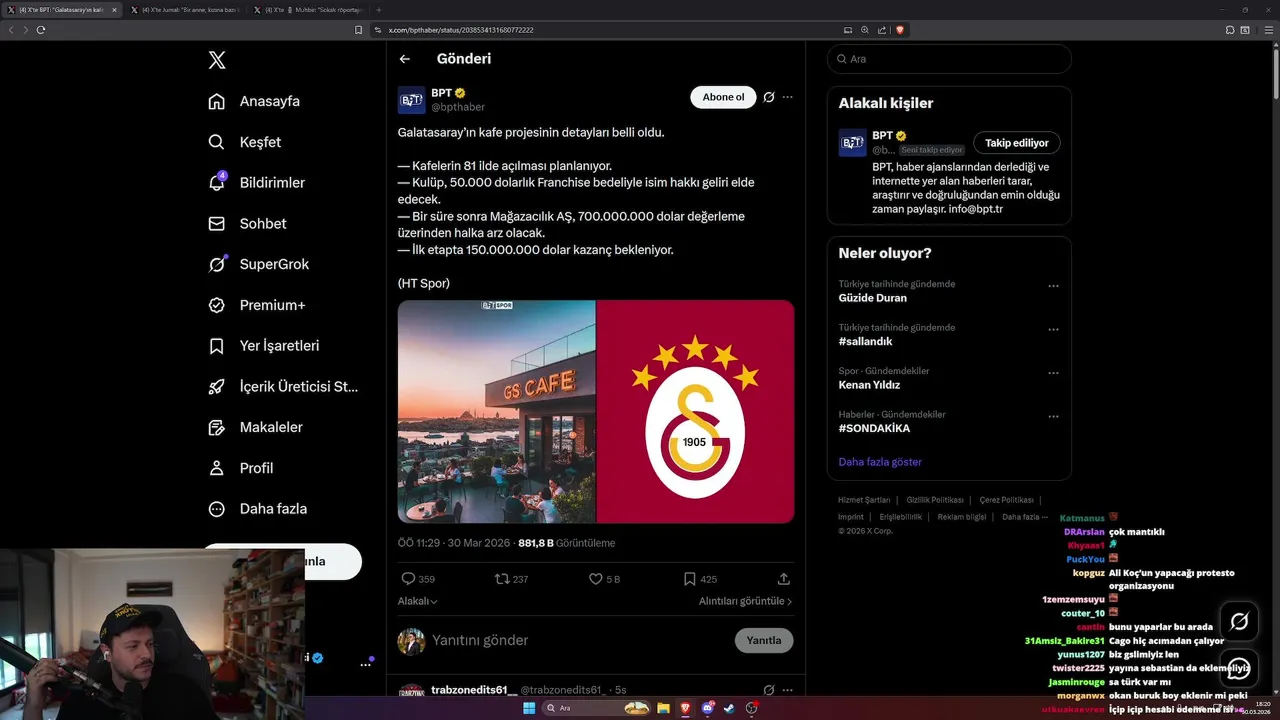Click the İçerik Üreticisi rocket icon
This screenshot has height=720, width=1280.
pos(216,387)
